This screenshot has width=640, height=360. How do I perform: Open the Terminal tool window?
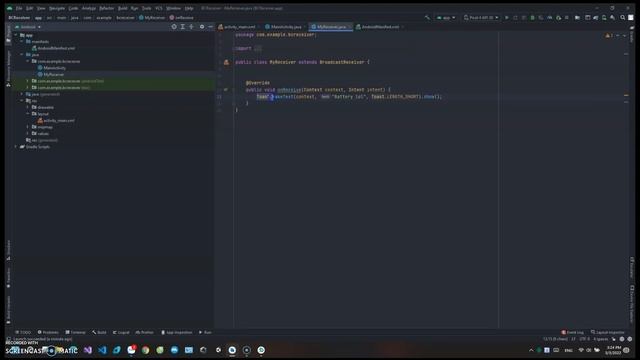76,332
